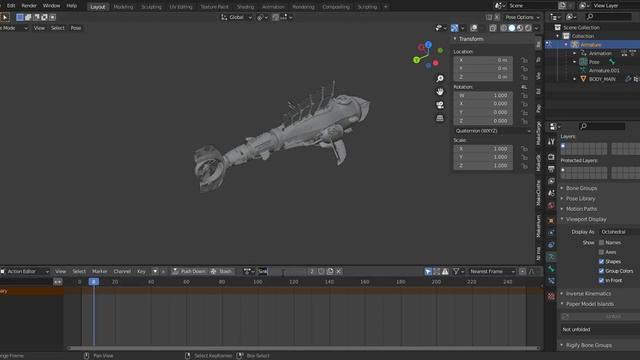Click Stash button
Screen dimensions: 640x360
221,271
